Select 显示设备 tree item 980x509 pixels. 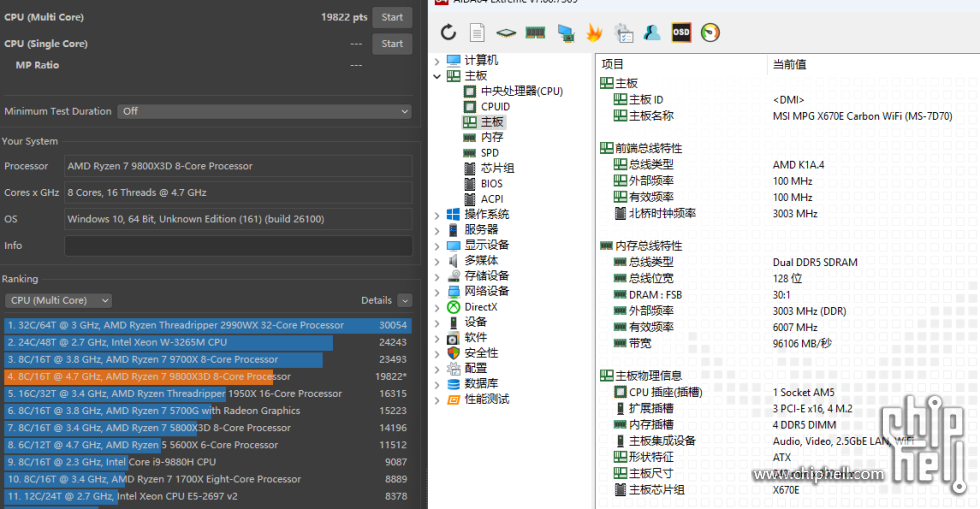486,245
